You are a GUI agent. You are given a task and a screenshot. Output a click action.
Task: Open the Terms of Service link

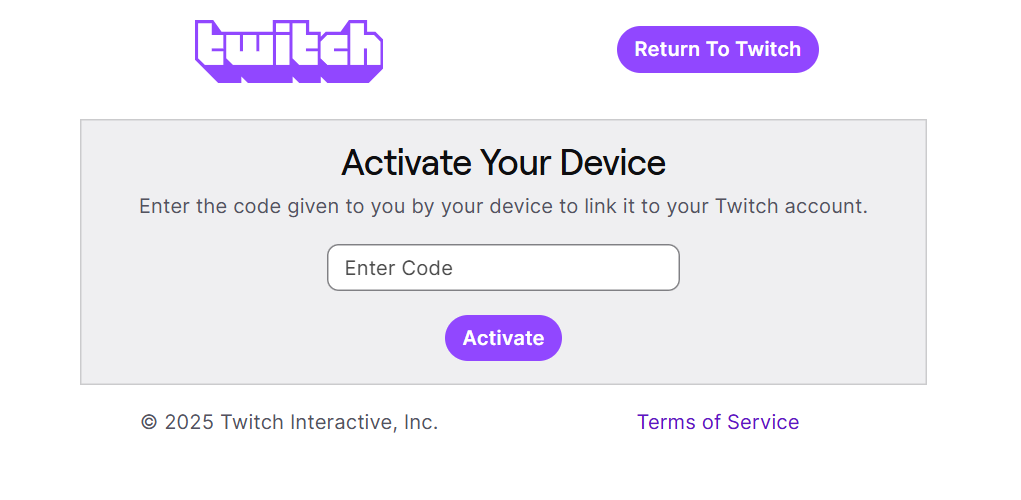[717, 422]
